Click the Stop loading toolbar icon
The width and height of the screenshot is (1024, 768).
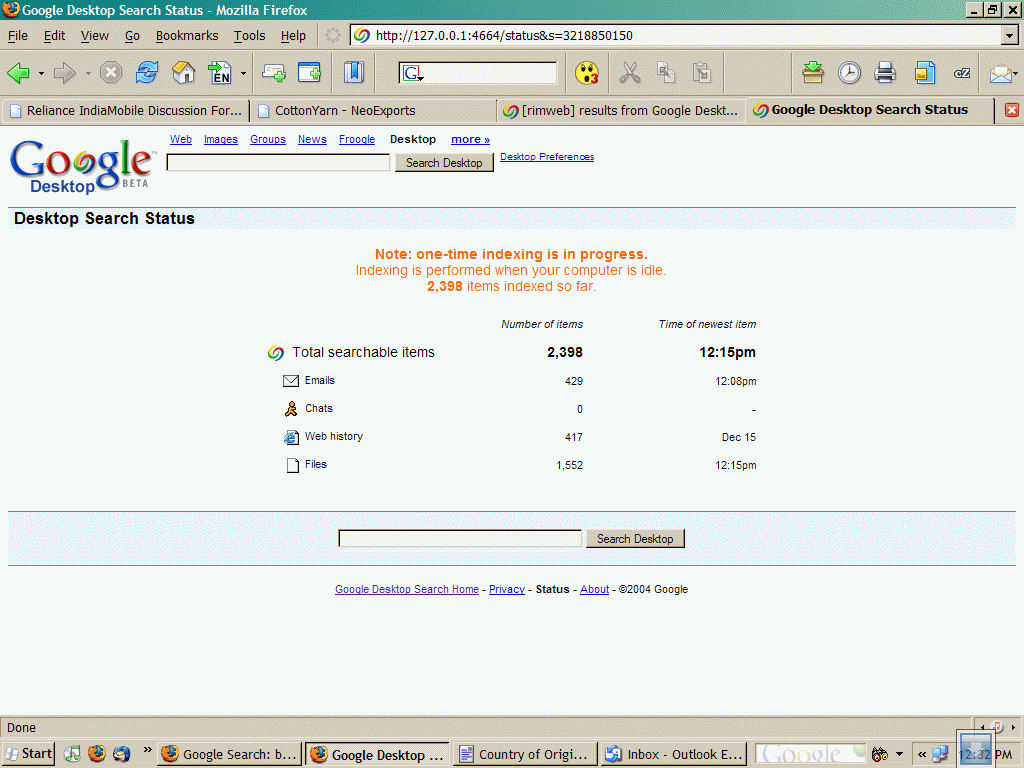[111, 72]
